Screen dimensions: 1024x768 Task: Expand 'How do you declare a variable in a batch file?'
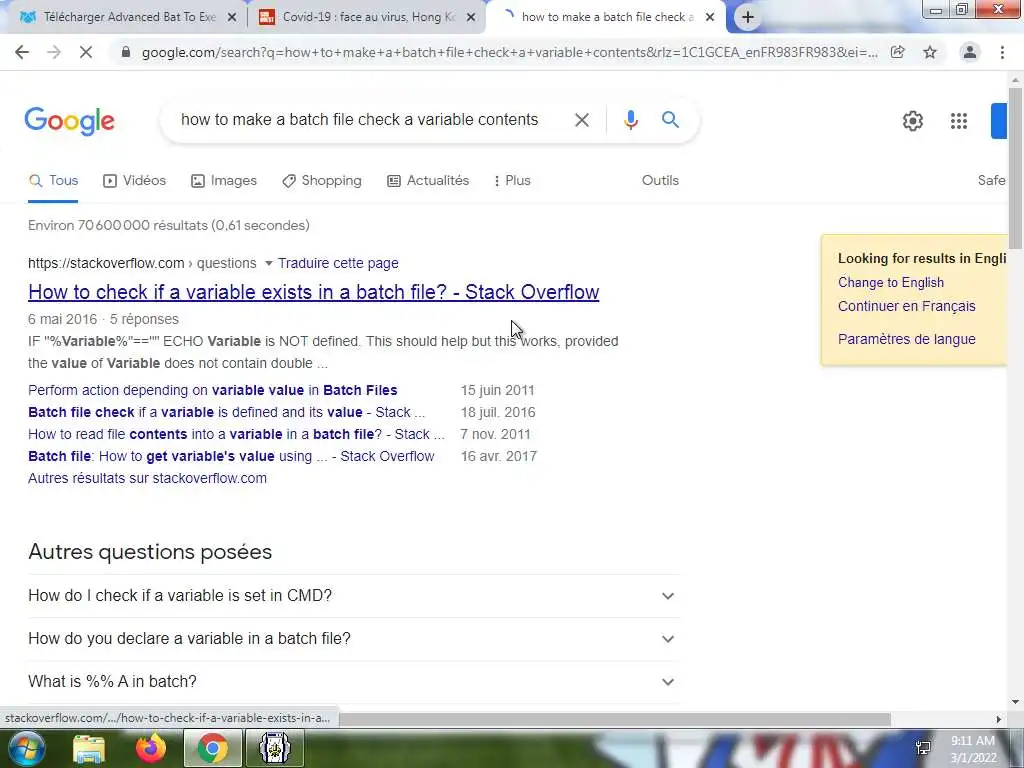pos(354,639)
